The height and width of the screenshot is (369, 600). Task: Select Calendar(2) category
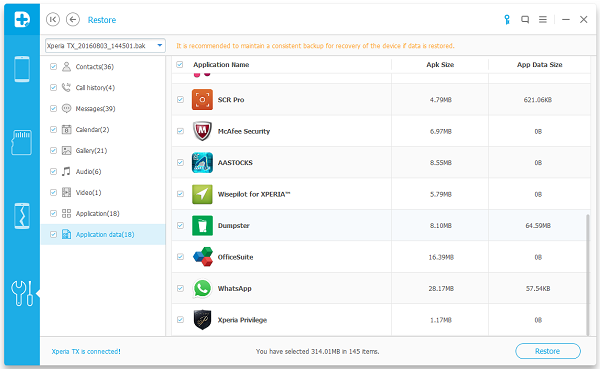[x=92, y=129]
